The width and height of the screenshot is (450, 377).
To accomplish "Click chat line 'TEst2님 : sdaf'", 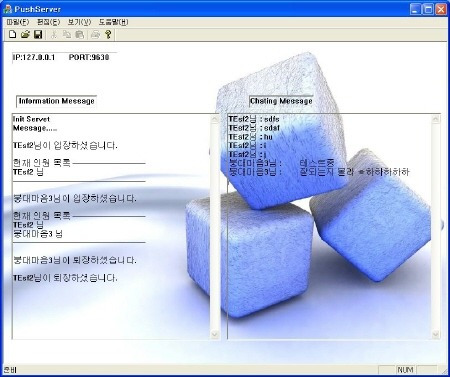I will [x=254, y=128].
